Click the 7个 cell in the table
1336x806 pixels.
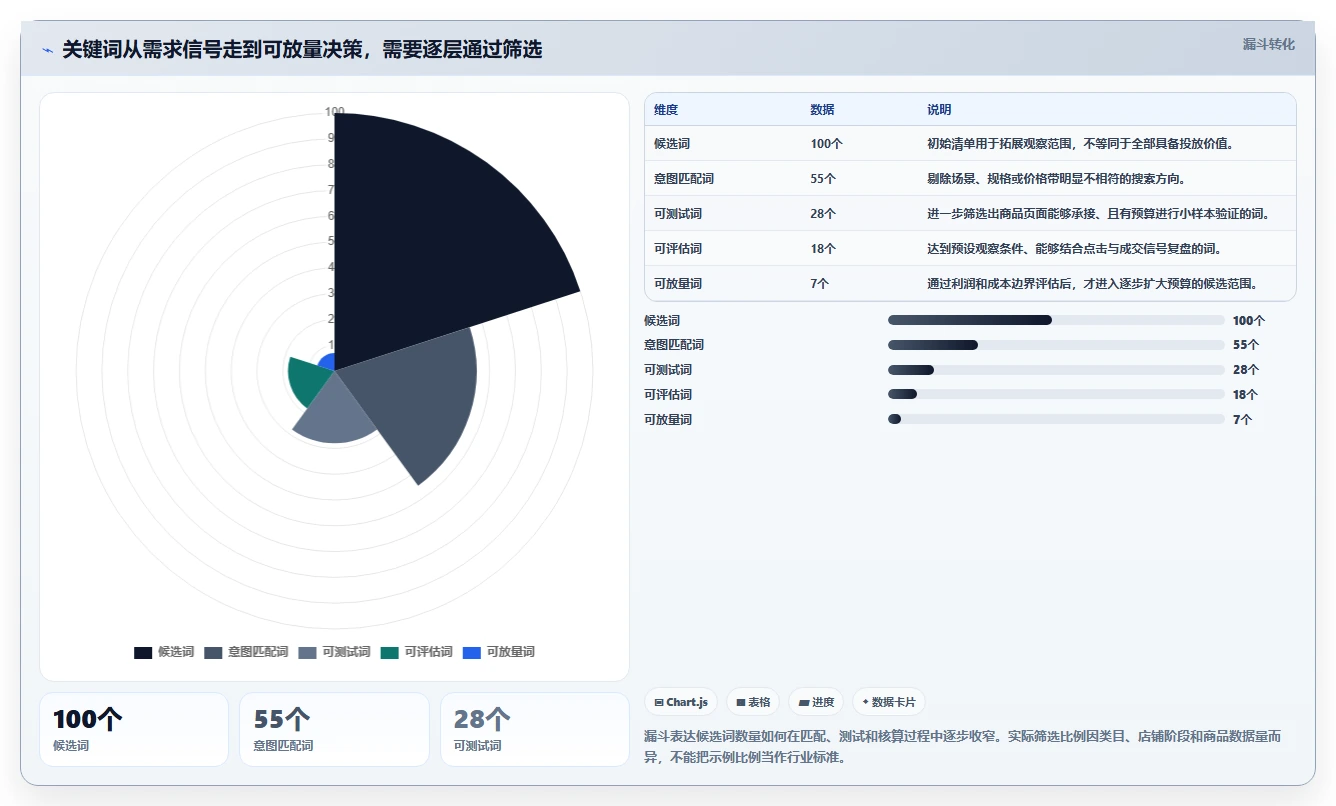click(x=820, y=284)
